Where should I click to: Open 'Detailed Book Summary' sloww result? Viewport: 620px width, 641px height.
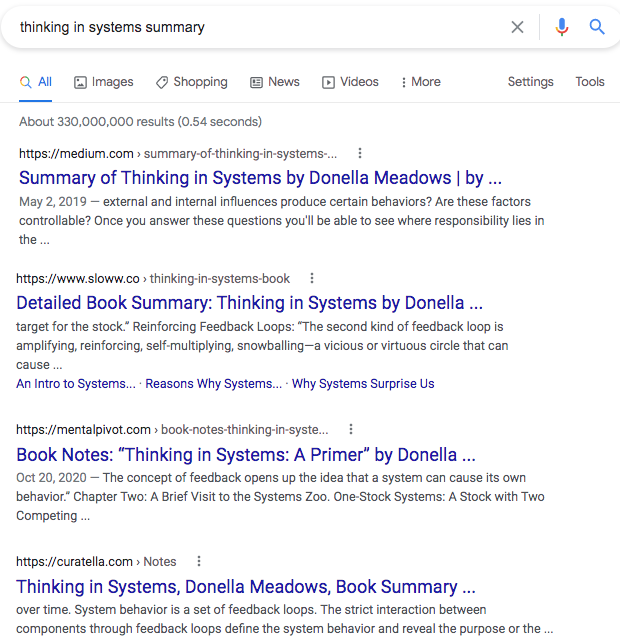[249, 303]
